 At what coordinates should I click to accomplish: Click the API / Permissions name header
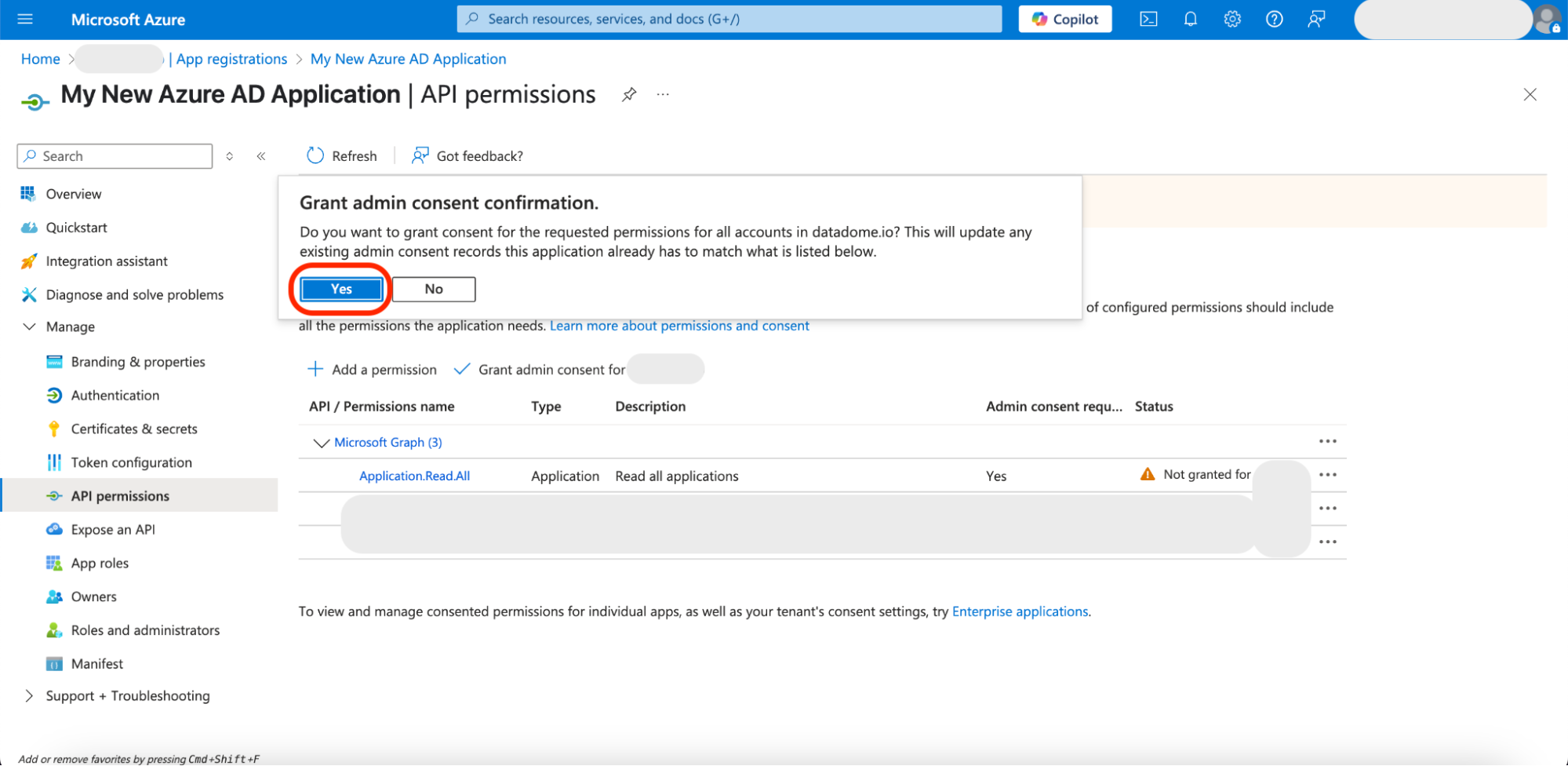pyautogui.click(x=382, y=407)
